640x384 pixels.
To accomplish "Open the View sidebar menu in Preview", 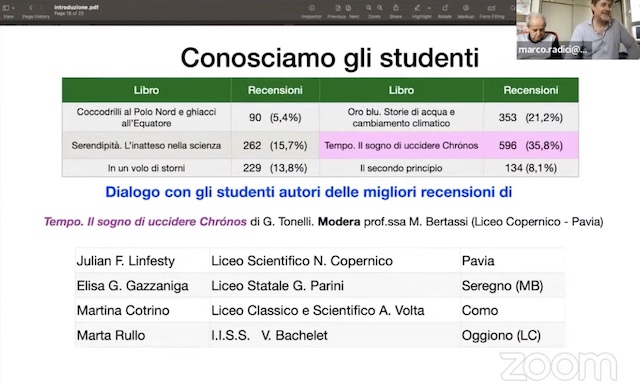I will point(8,8).
